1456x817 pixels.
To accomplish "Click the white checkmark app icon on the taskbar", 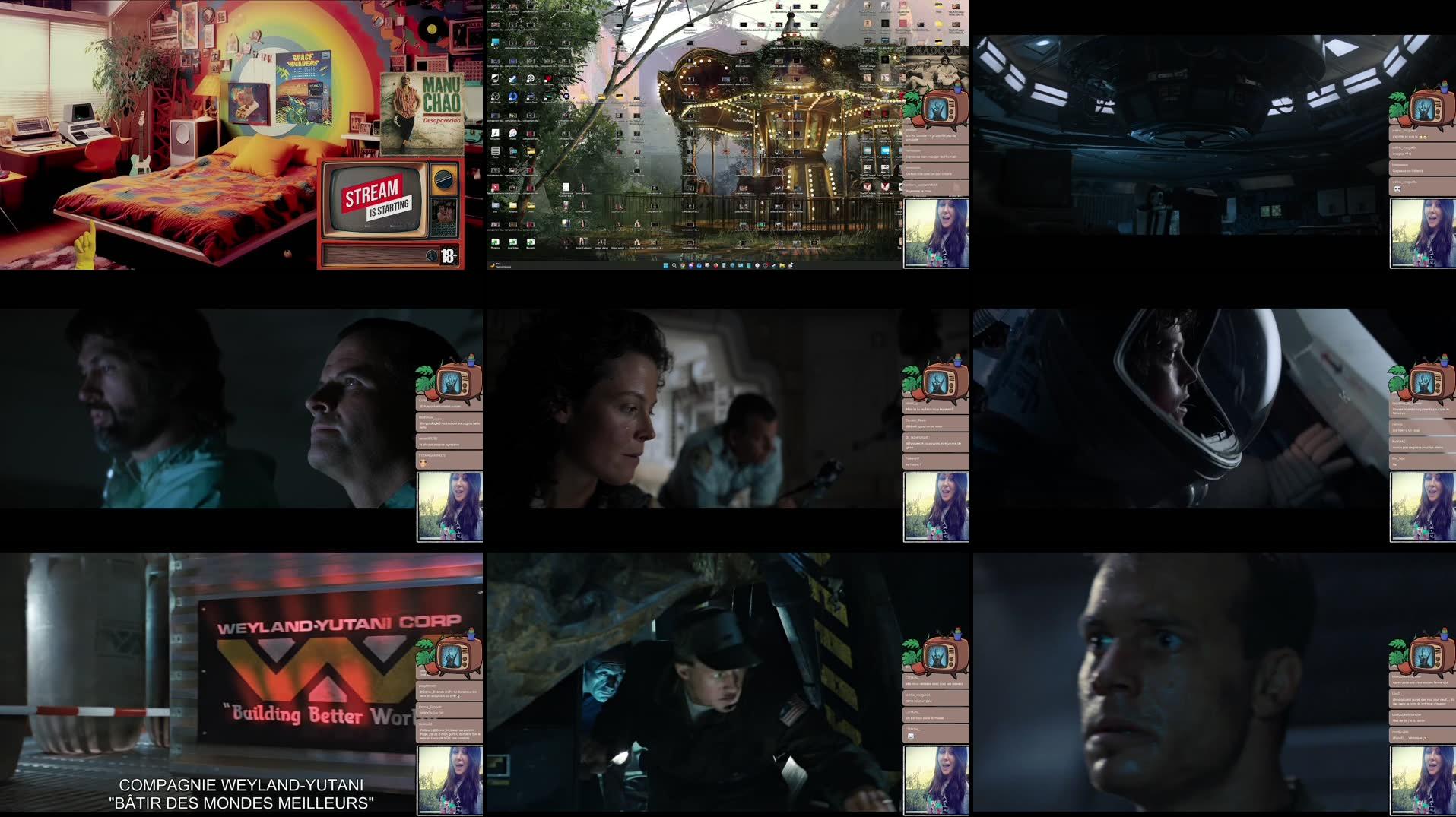I will [x=773, y=268].
